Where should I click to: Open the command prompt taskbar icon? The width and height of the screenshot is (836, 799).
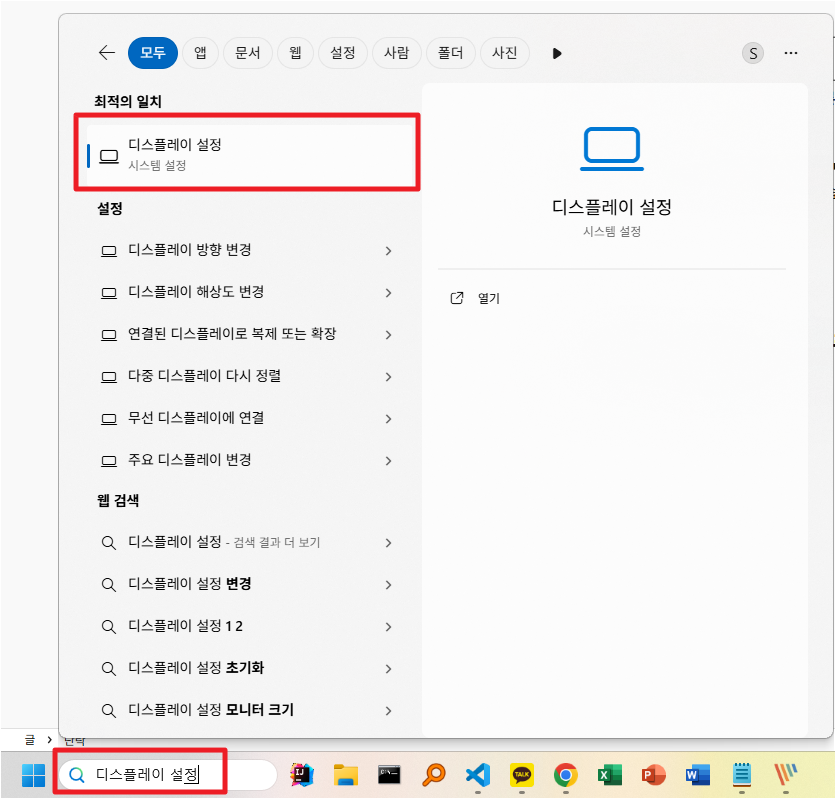[389, 775]
